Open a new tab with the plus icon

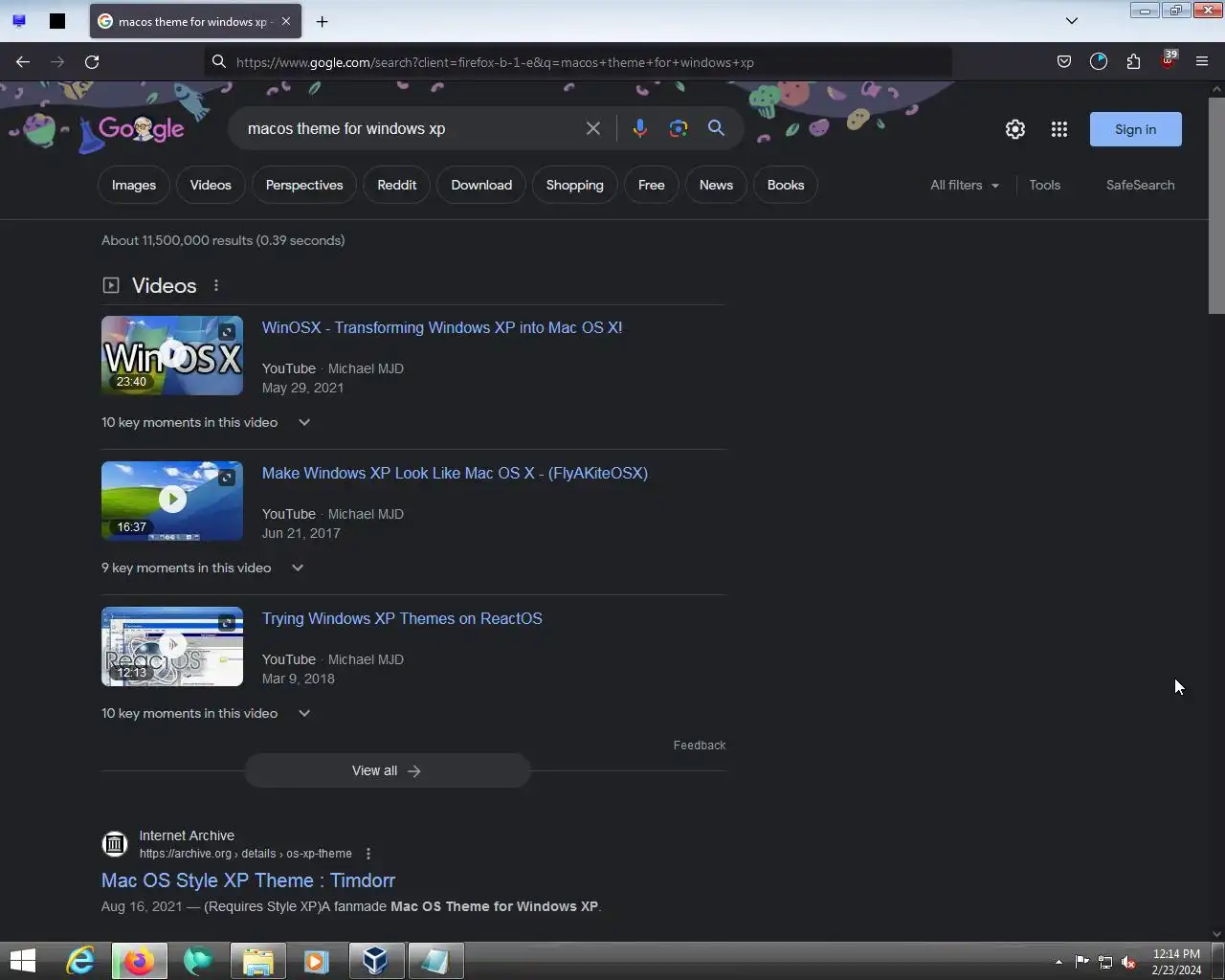click(x=323, y=21)
